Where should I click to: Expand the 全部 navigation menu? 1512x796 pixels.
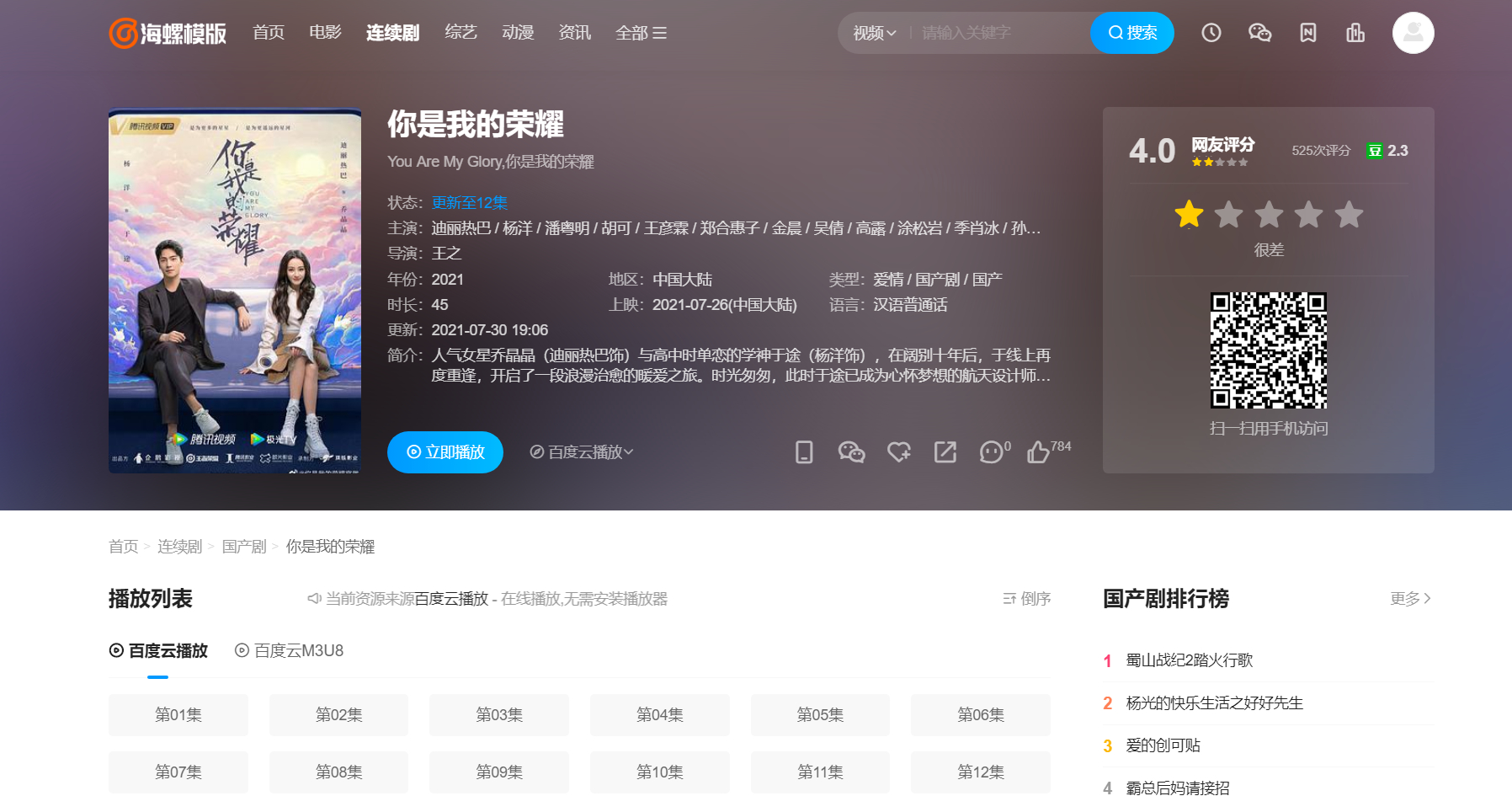(641, 33)
